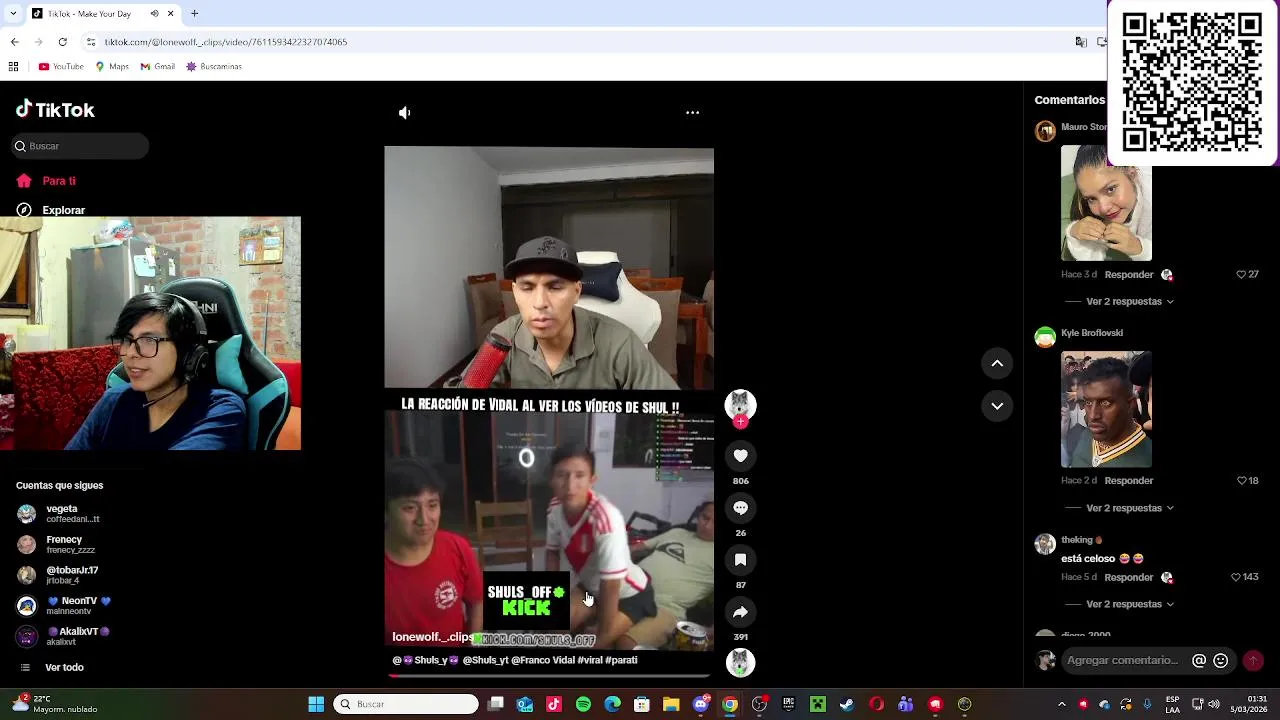The width and height of the screenshot is (1280, 720).
Task: Go to previous video with up arrow
Action: 997,364
